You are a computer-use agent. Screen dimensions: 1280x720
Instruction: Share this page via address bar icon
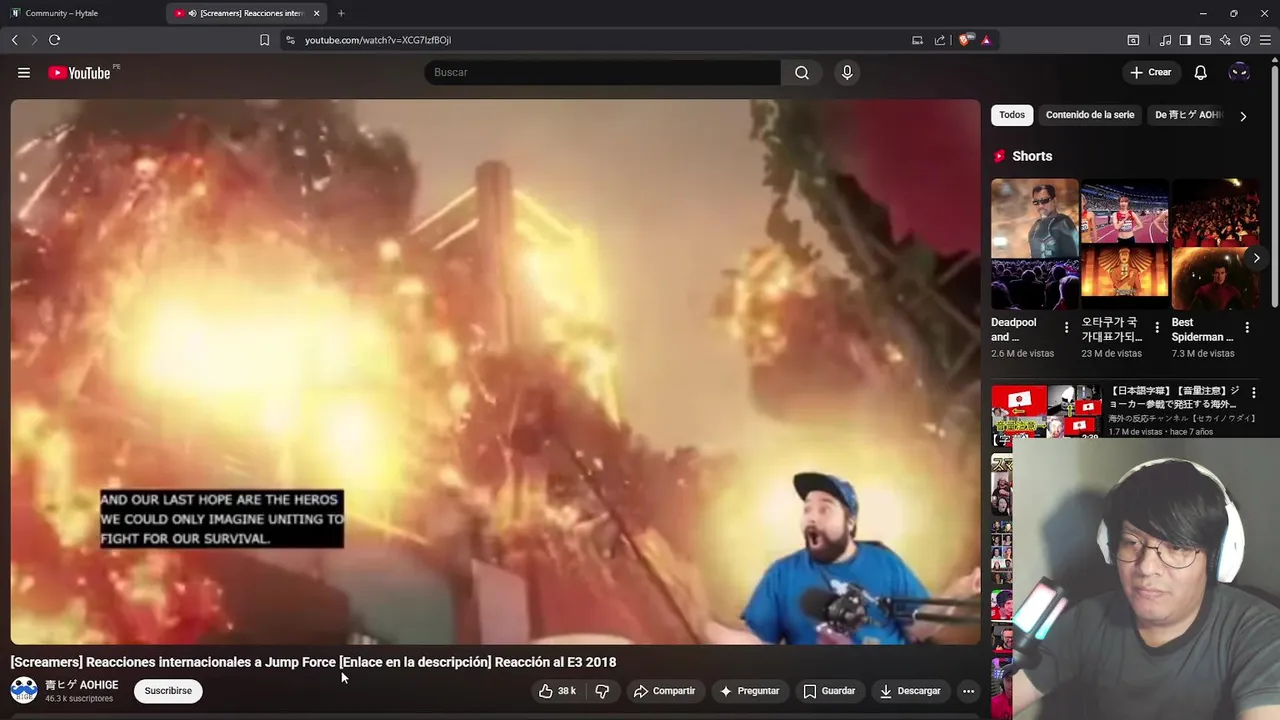coord(940,40)
